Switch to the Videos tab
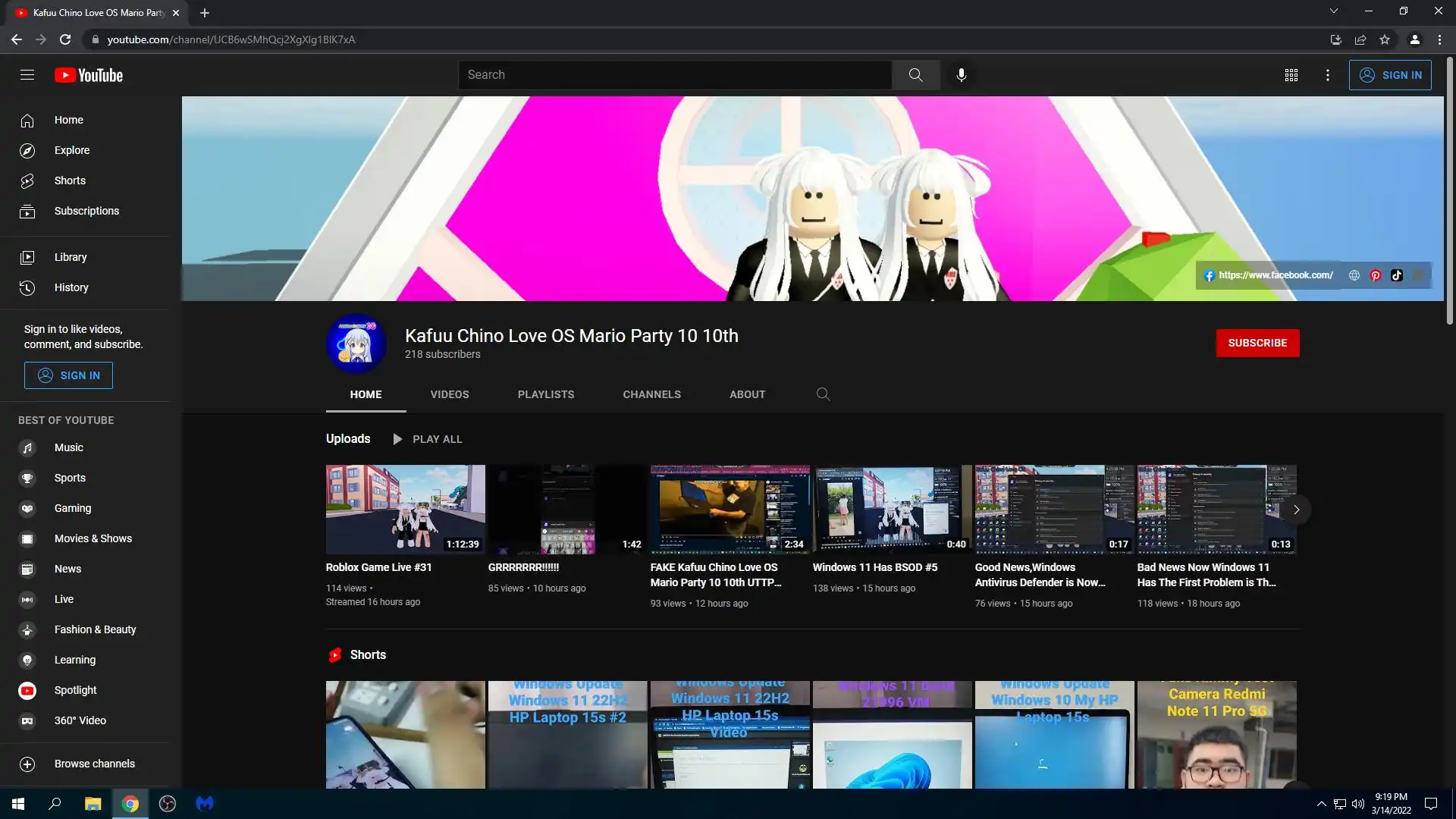The height and width of the screenshot is (819, 1456). tap(450, 394)
